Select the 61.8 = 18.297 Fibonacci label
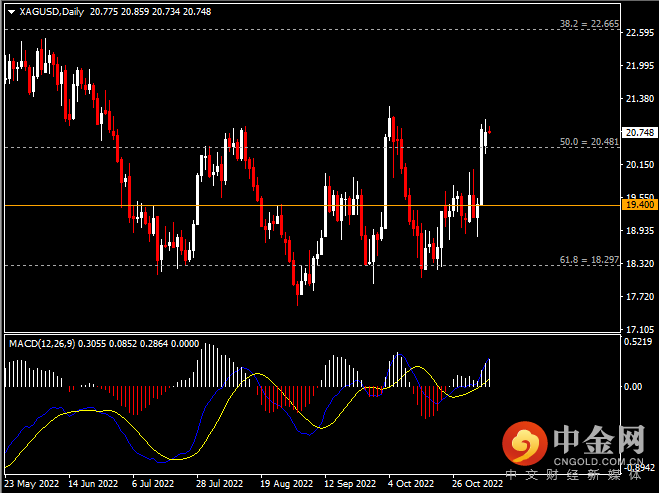The height and width of the screenshot is (493, 659). [589, 260]
